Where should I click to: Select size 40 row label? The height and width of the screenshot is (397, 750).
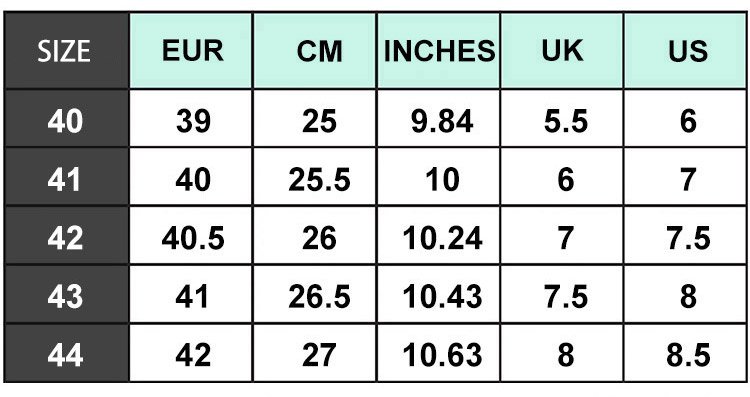[x=66, y=118]
